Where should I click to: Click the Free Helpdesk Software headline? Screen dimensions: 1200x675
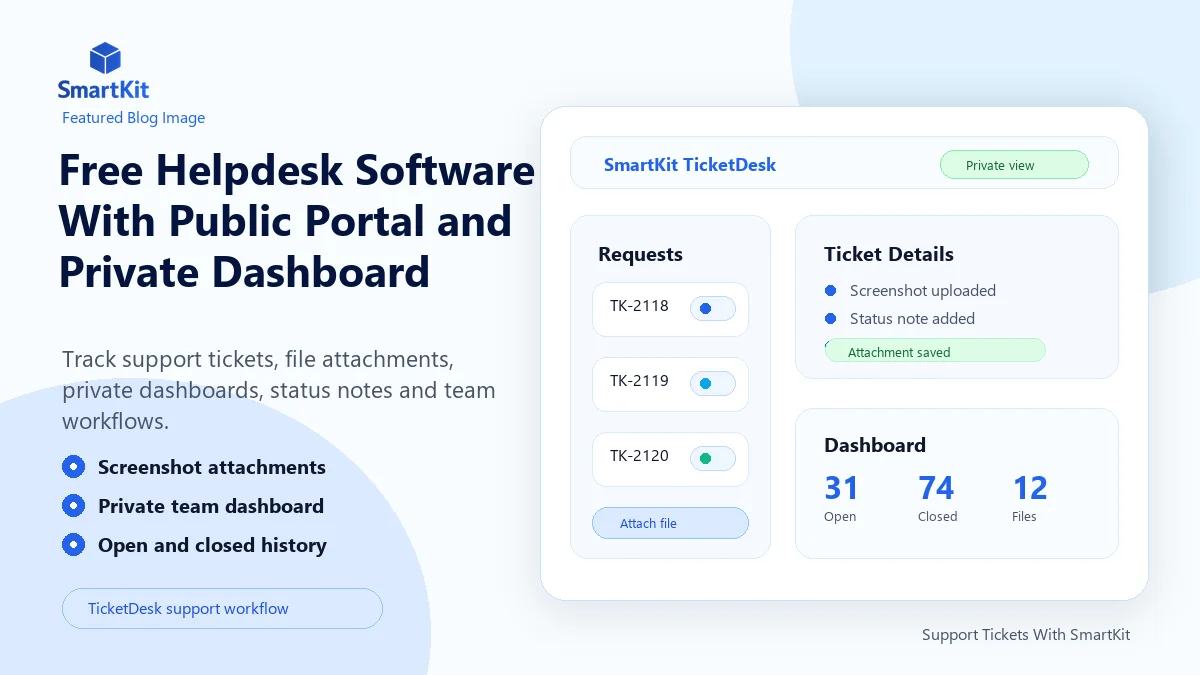(297, 221)
